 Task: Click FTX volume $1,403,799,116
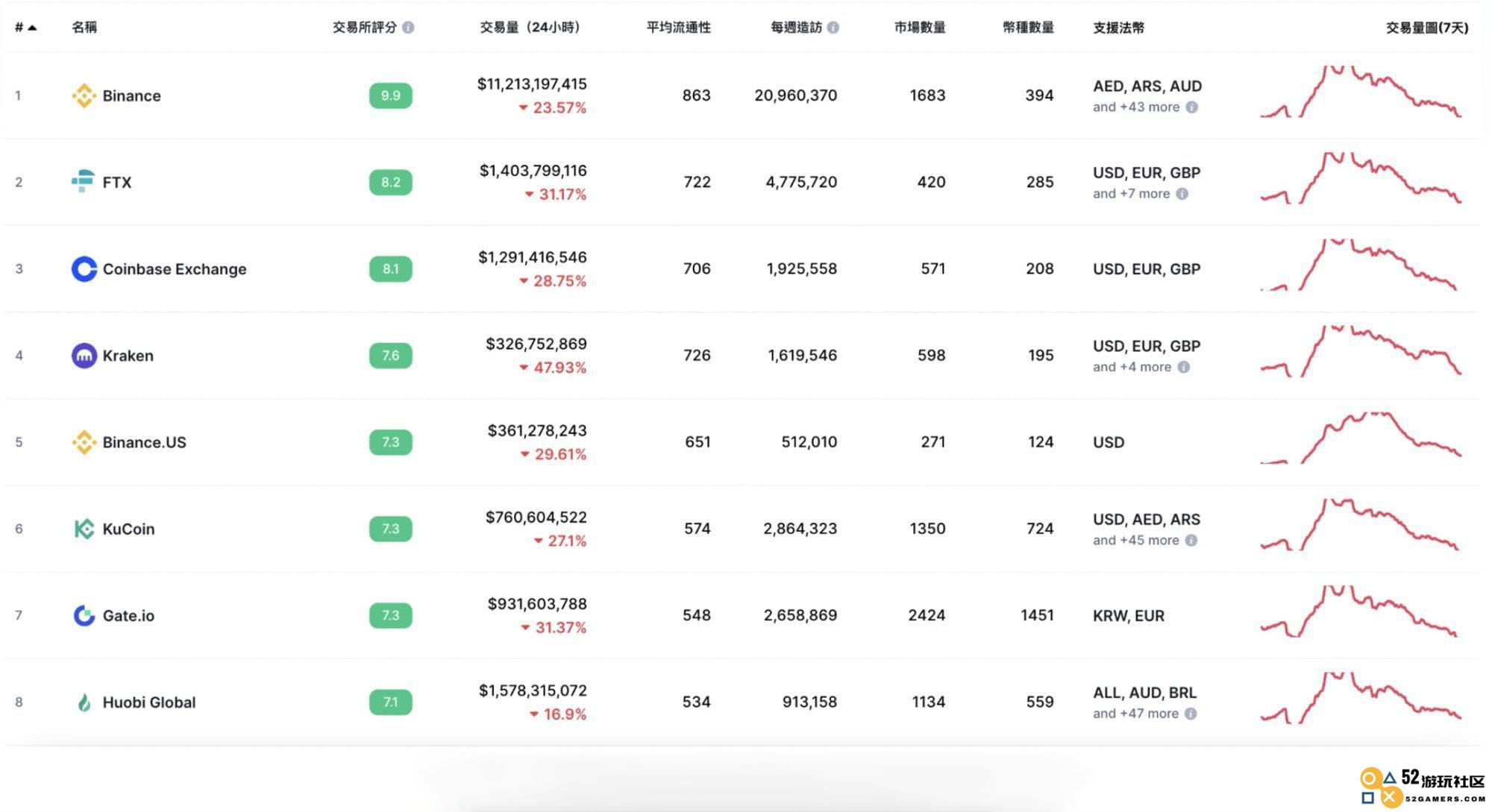pyautogui.click(x=533, y=171)
